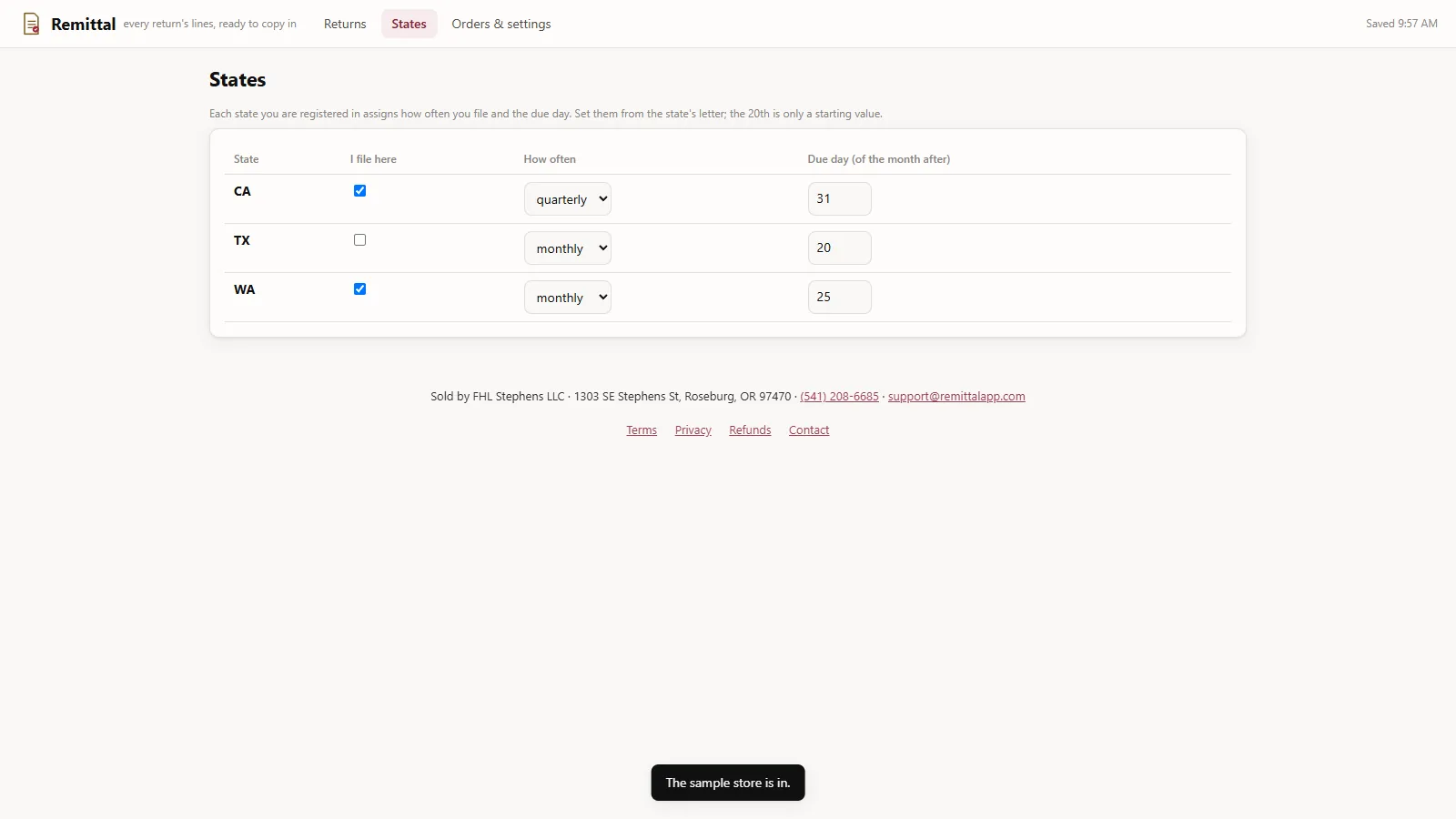
Task: Open the Terms link in footer
Action: coord(642,430)
